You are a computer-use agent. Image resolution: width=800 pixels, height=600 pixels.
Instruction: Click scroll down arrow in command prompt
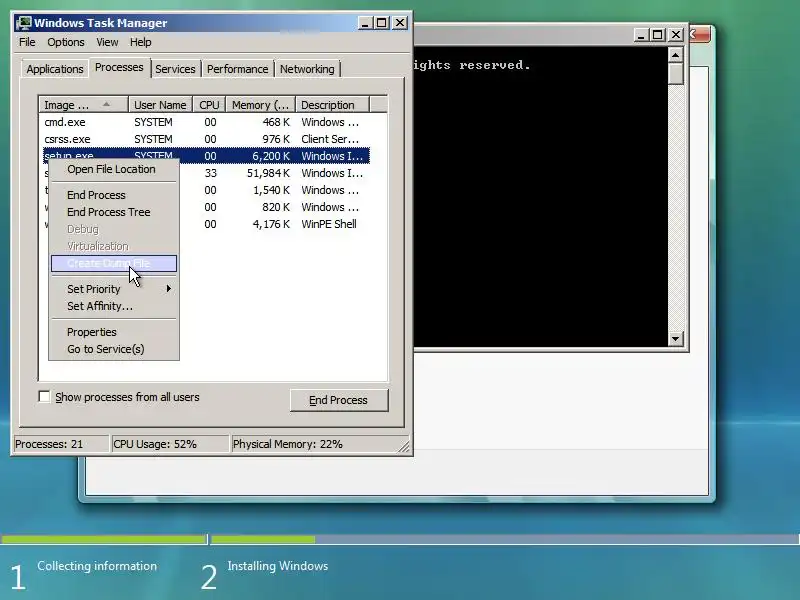tap(676, 338)
